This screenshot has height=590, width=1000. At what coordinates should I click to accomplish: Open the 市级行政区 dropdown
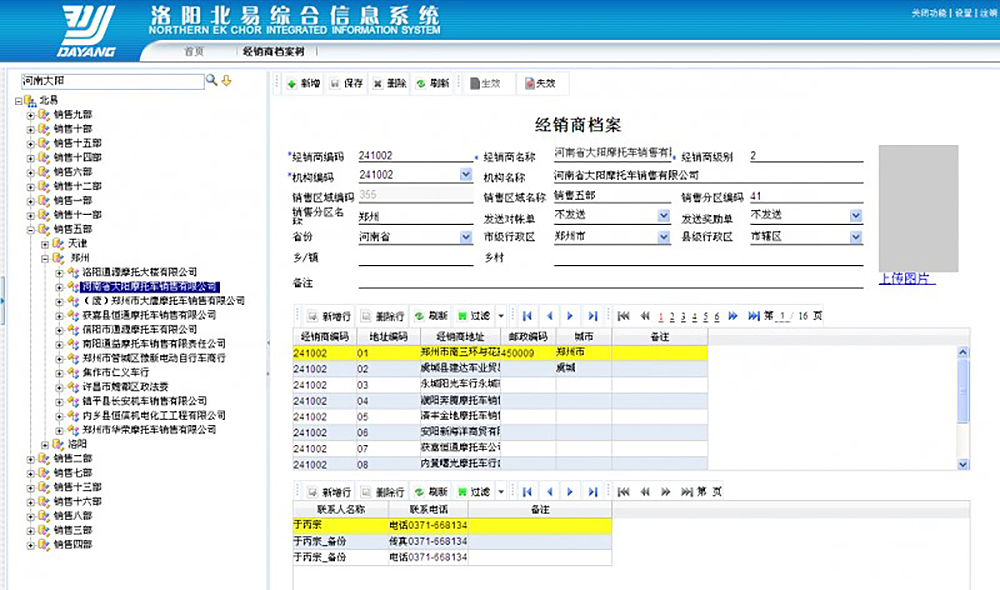[x=664, y=237]
